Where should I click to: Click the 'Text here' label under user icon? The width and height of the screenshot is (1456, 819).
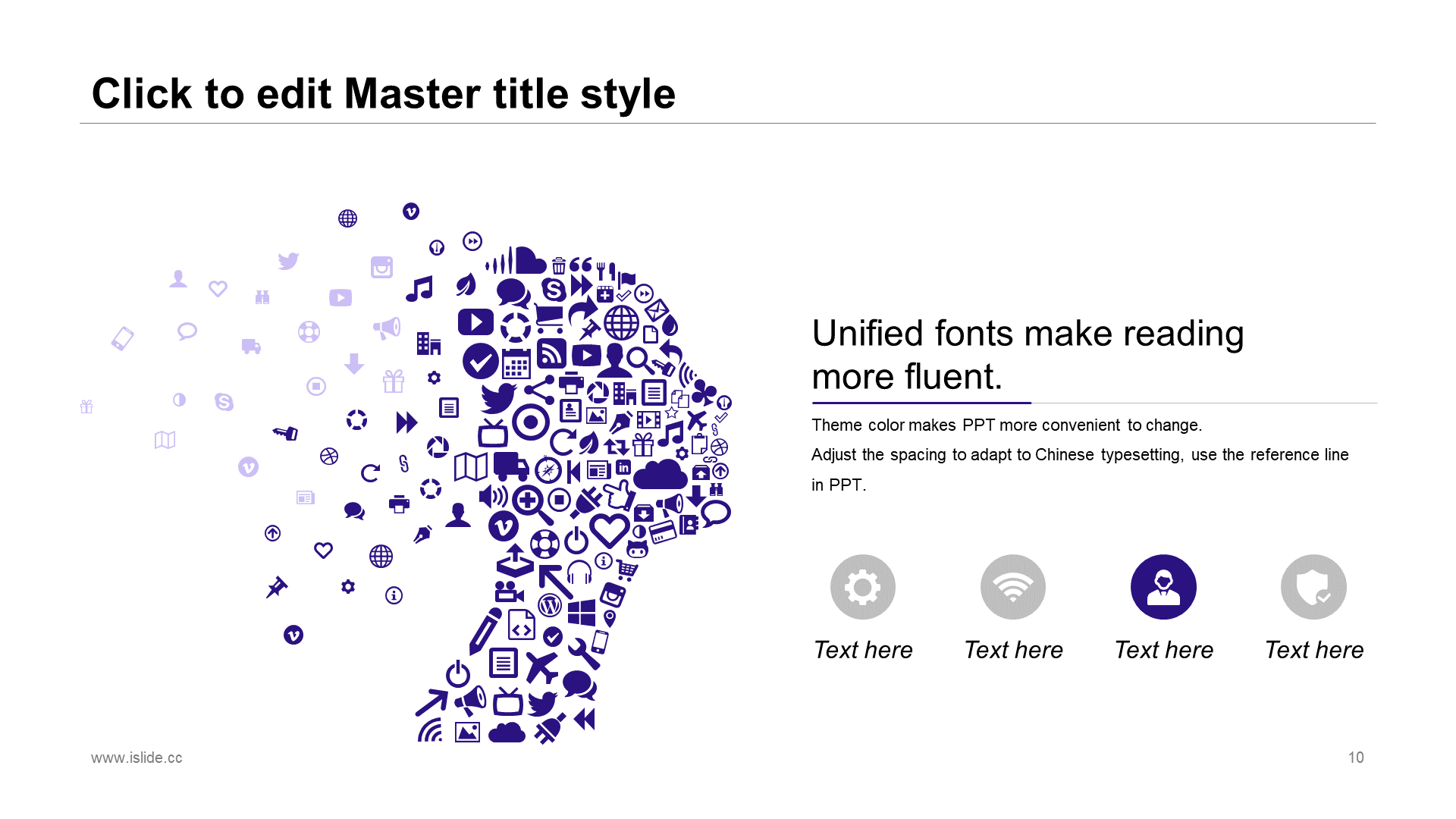tap(1163, 650)
